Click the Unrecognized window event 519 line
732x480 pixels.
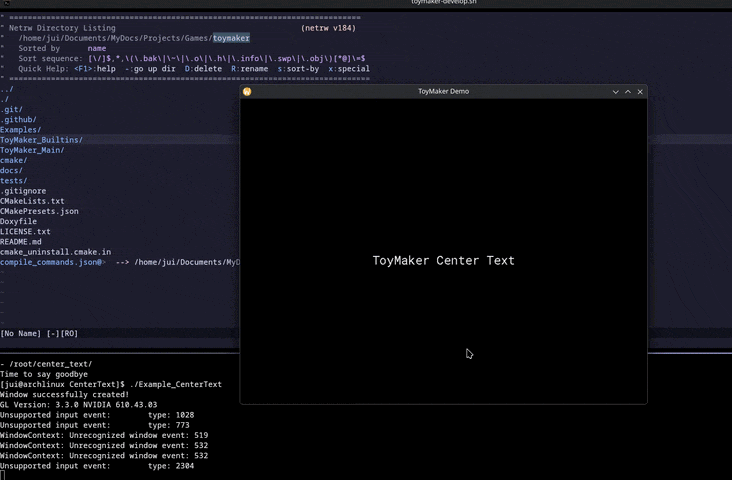104,435
